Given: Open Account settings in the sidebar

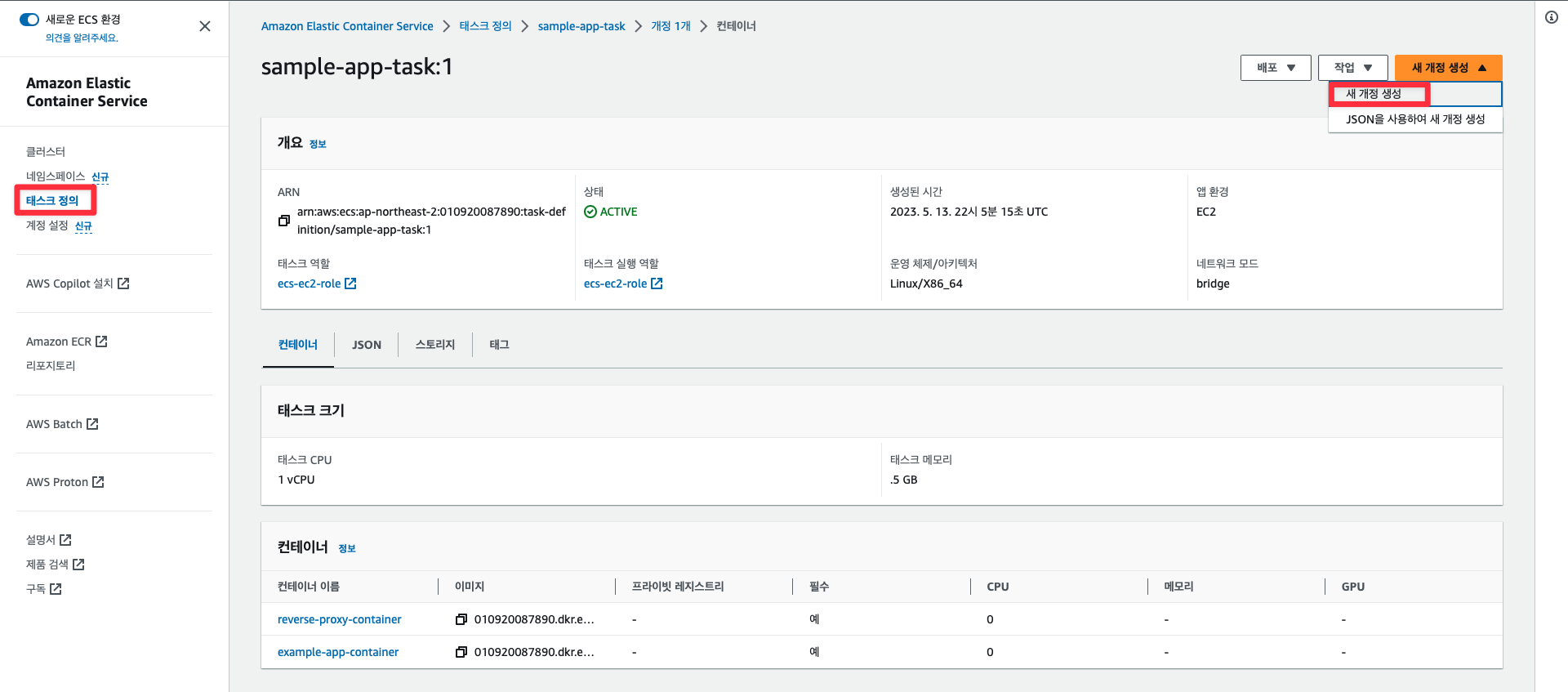Looking at the screenshot, I should pos(47,225).
